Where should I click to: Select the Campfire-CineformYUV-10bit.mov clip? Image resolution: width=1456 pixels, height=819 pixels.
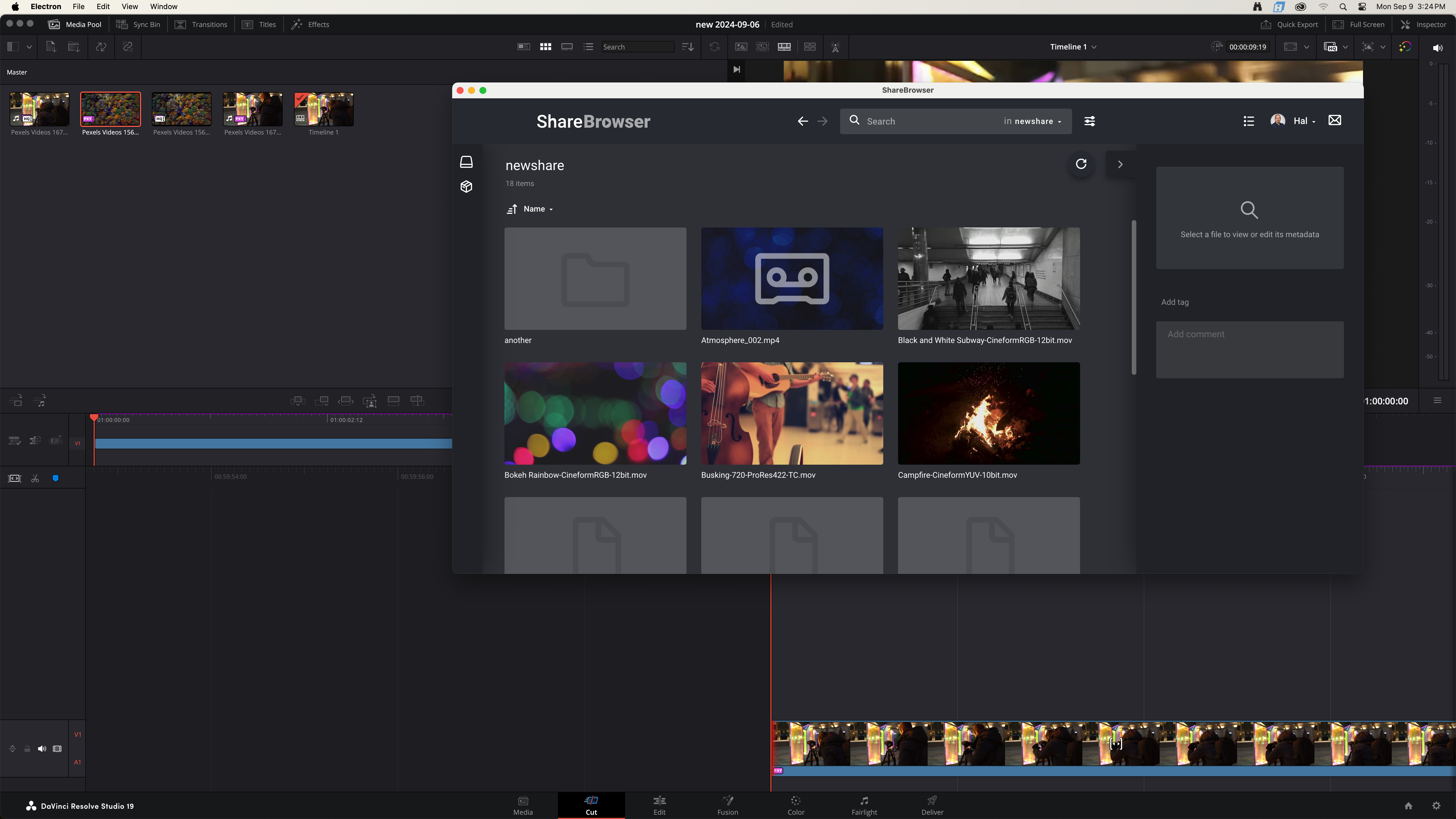988,414
